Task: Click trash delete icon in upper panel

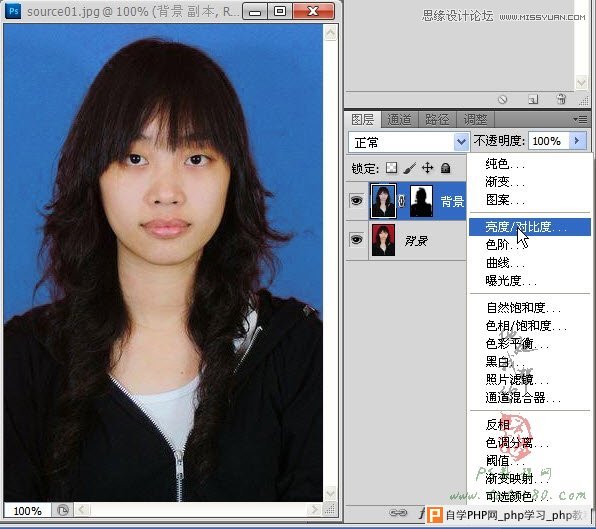Action: [561, 99]
